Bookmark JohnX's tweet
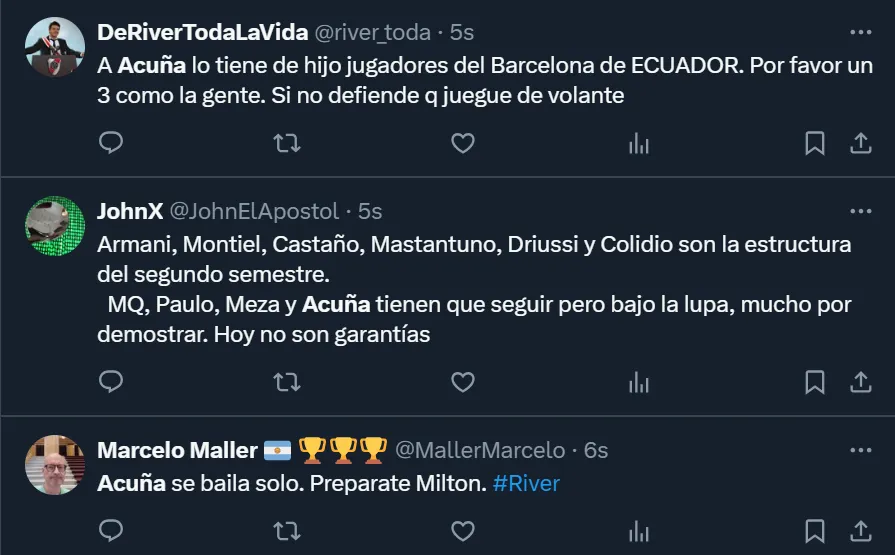This screenshot has width=895, height=555. pos(815,382)
